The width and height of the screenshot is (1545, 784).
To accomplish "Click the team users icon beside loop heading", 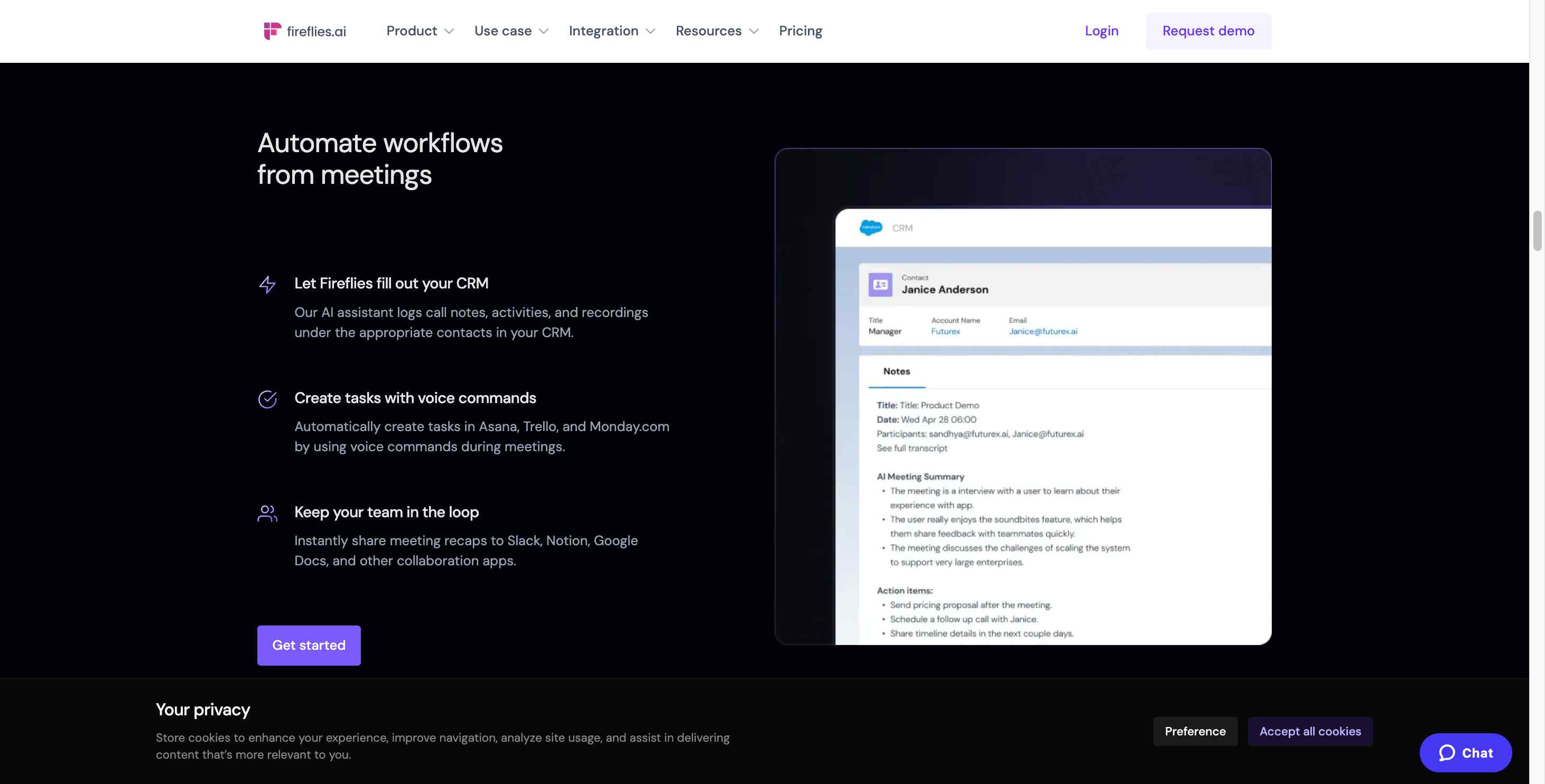I will [x=267, y=514].
